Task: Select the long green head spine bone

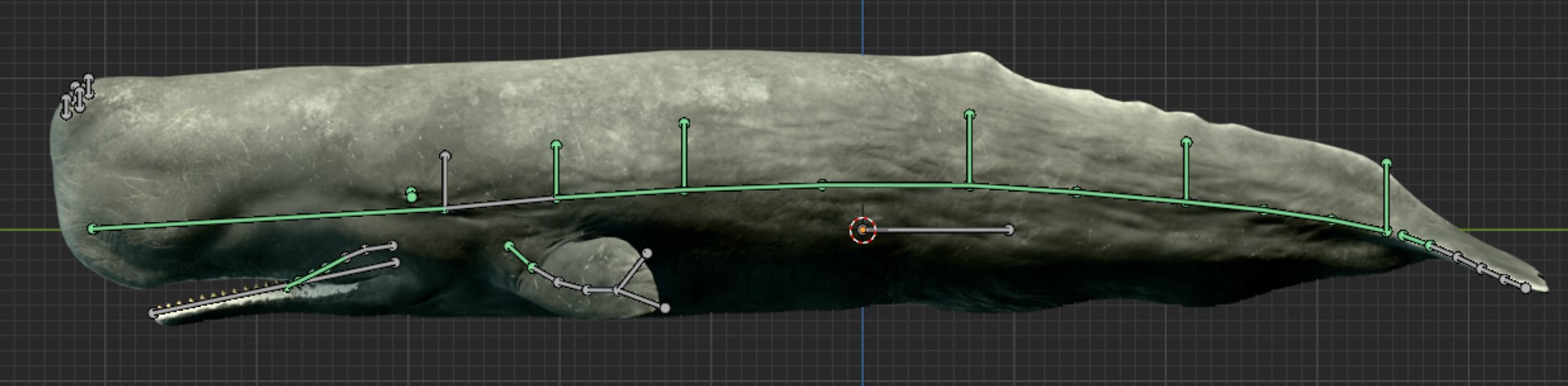Action: pos(268,220)
